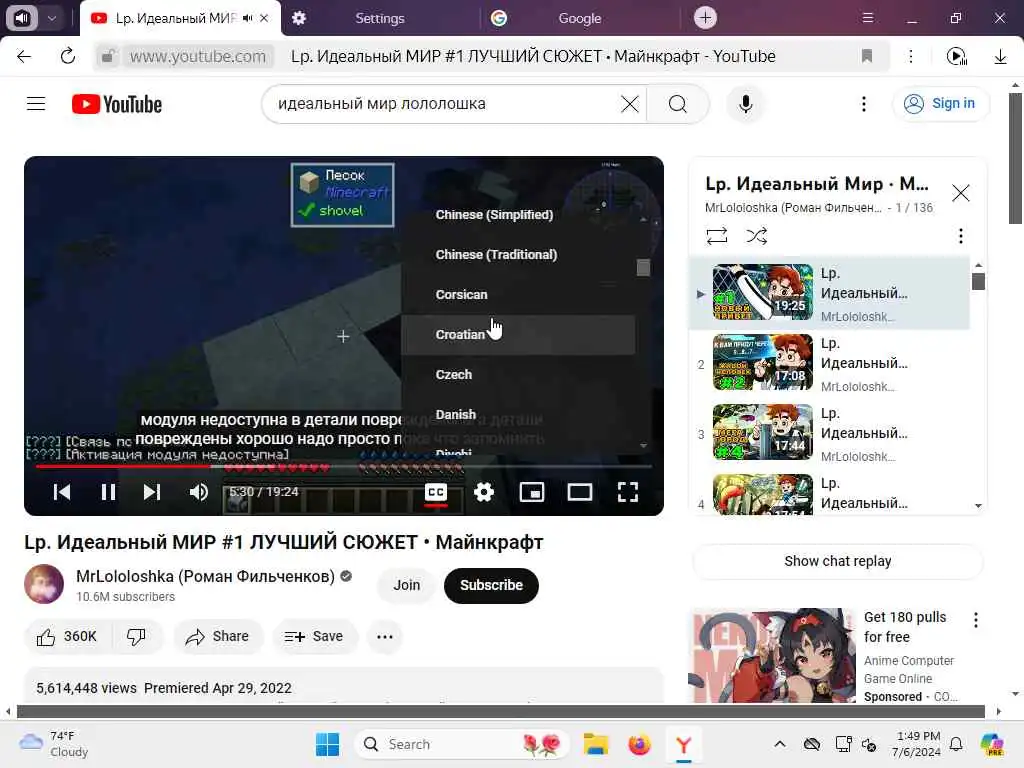Viewport: 1024px width, 768px height.
Task: Show chat replay
Action: [837, 561]
